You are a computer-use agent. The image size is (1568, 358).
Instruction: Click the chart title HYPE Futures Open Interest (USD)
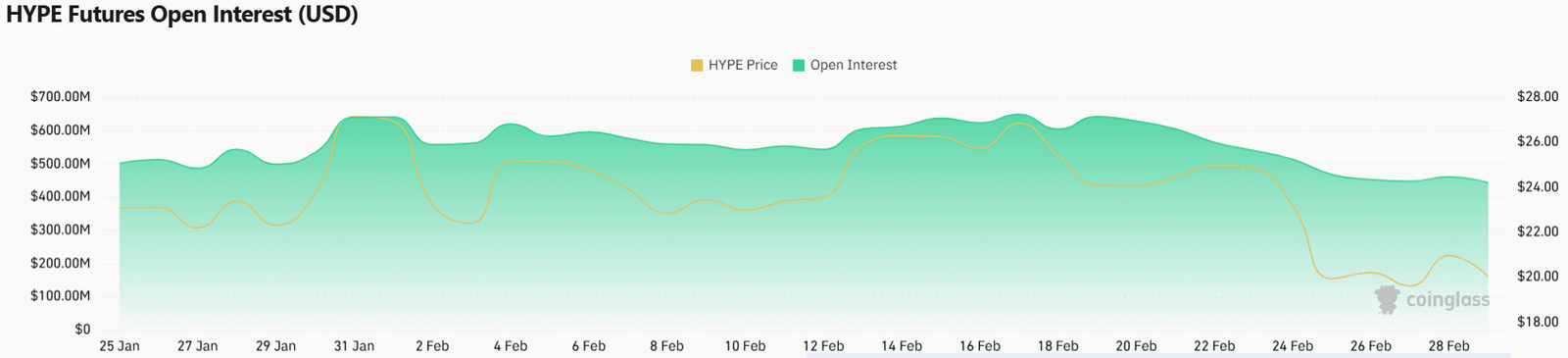pos(182,15)
